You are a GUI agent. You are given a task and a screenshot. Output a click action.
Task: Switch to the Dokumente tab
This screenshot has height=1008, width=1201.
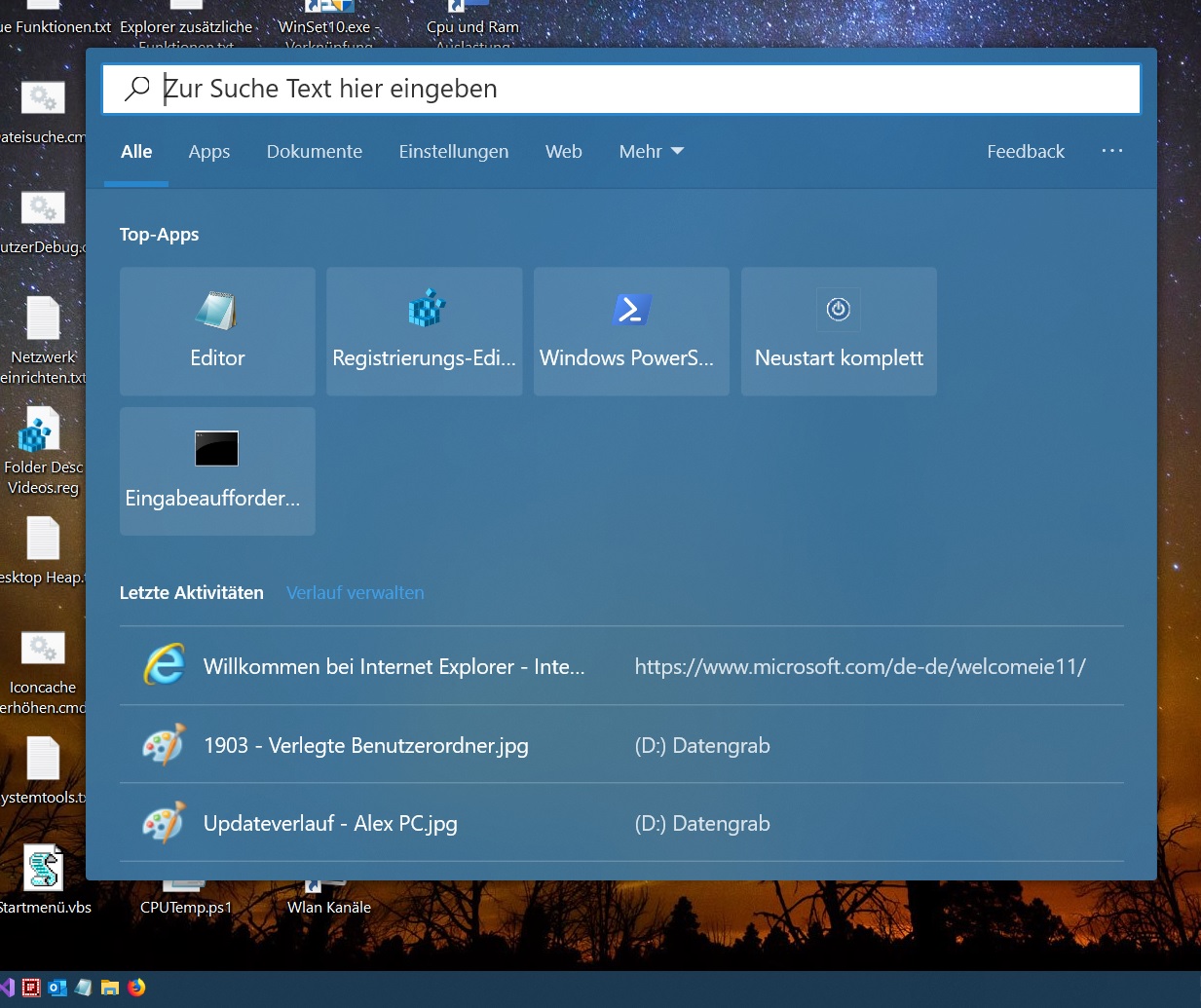pos(315,151)
